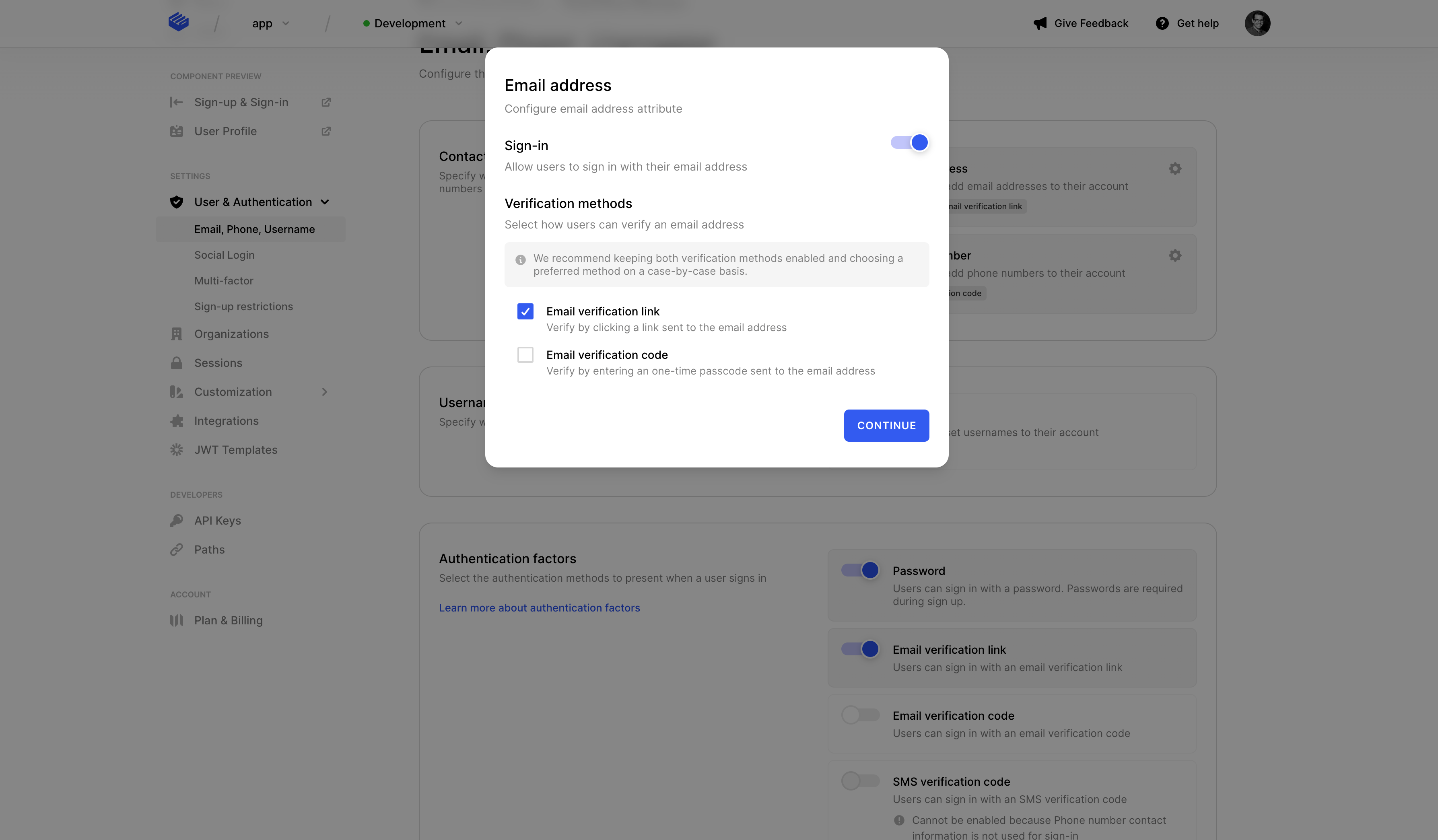Open the API Keys page
The height and width of the screenshot is (840, 1438).
217,521
